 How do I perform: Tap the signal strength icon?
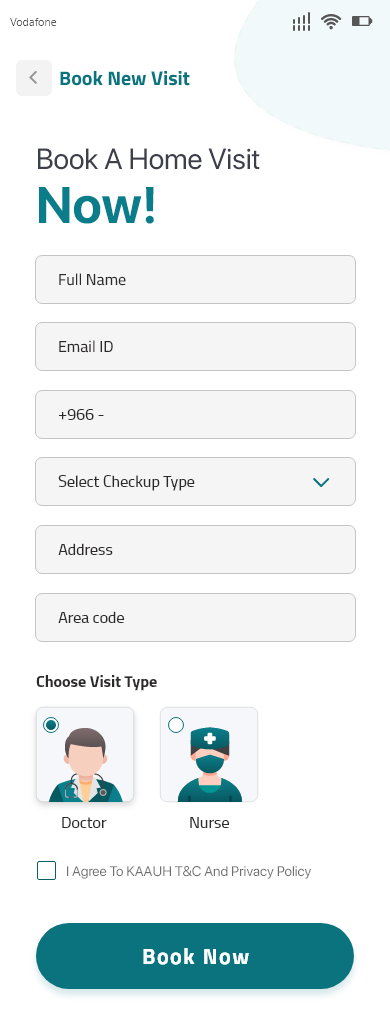click(x=301, y=22)
